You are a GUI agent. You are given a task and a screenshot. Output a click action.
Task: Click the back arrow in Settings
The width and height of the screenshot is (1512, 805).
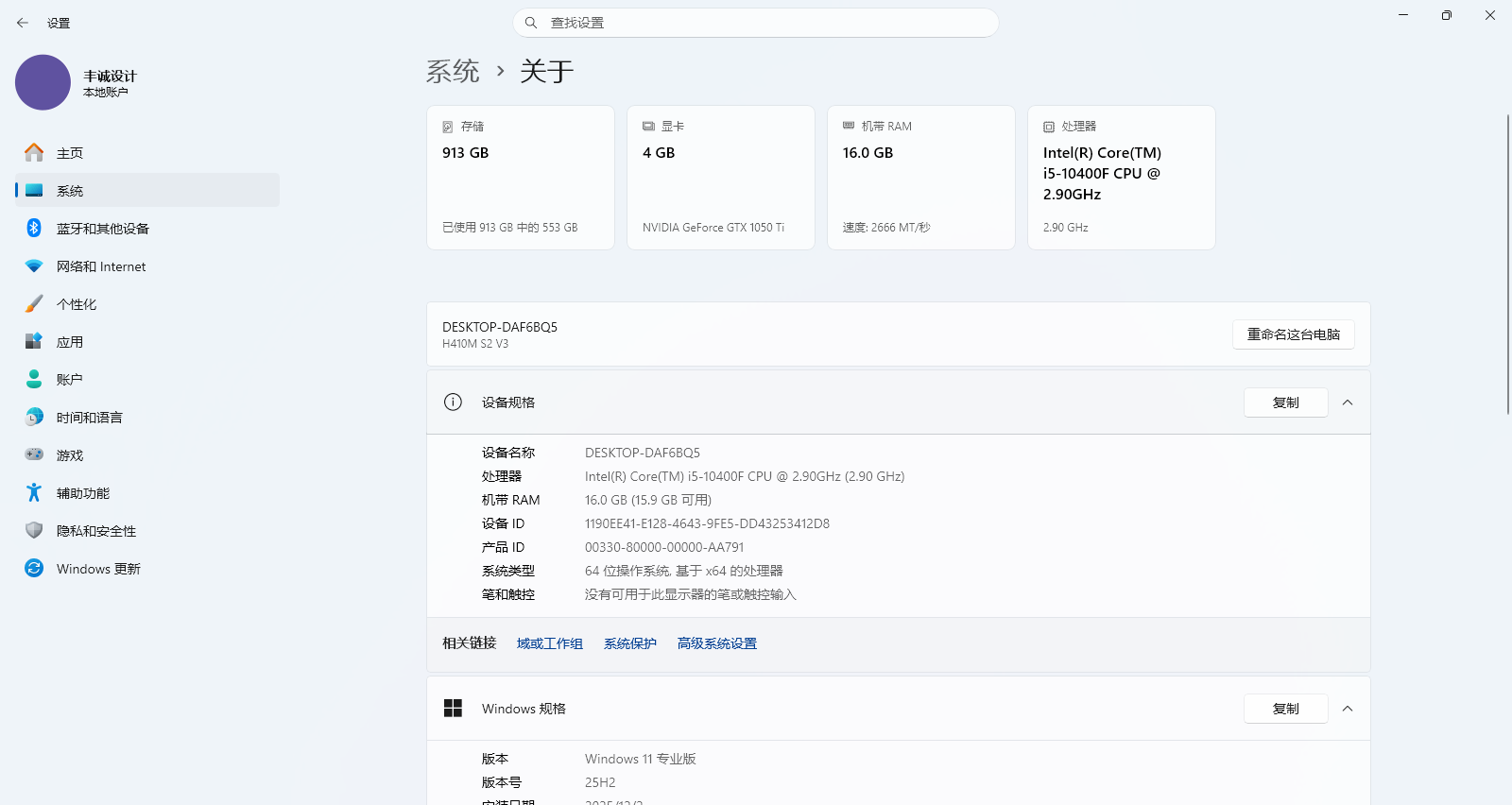coord(23,23)
